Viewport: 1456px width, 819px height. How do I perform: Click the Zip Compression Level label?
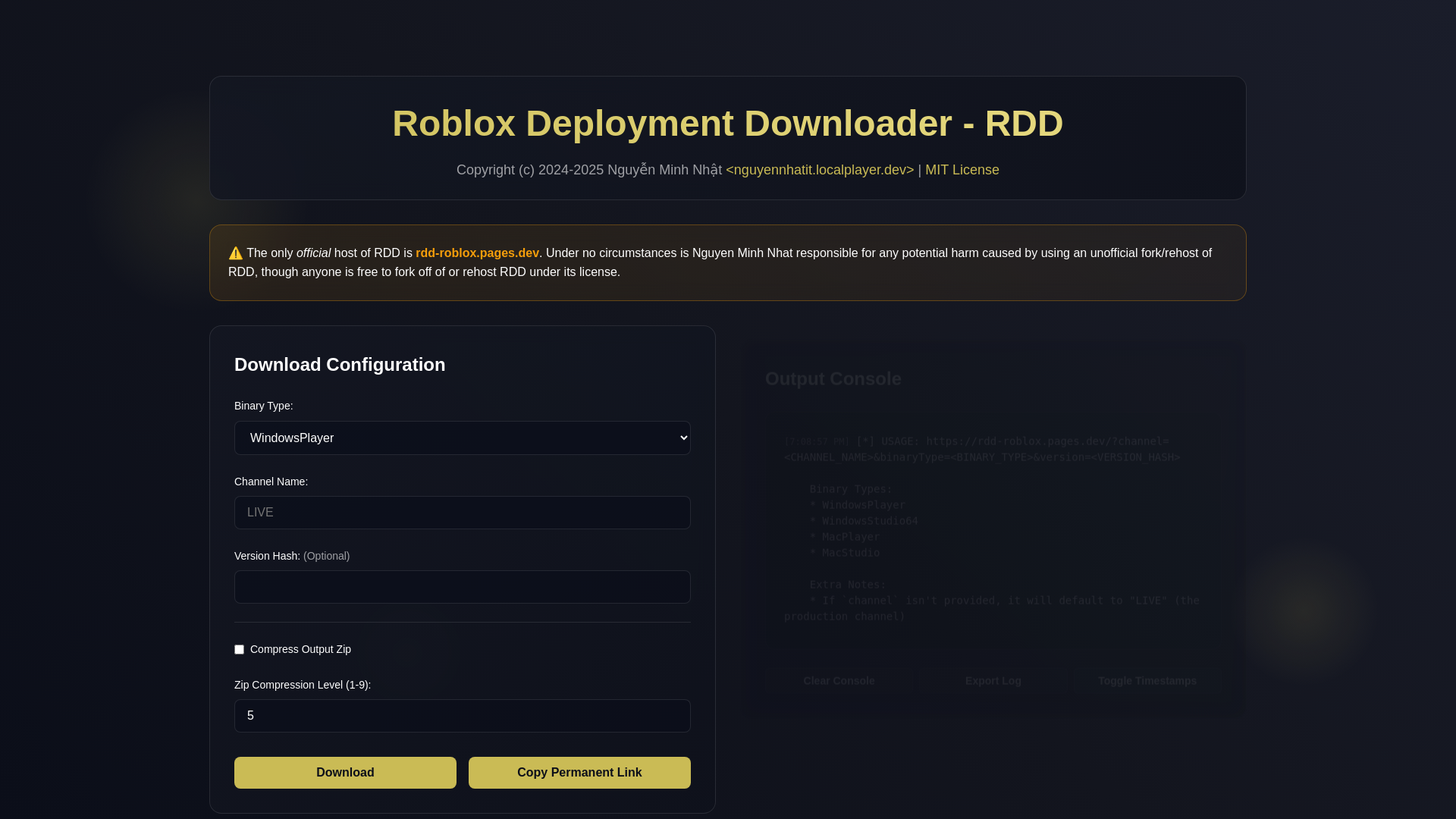point(303,685)
